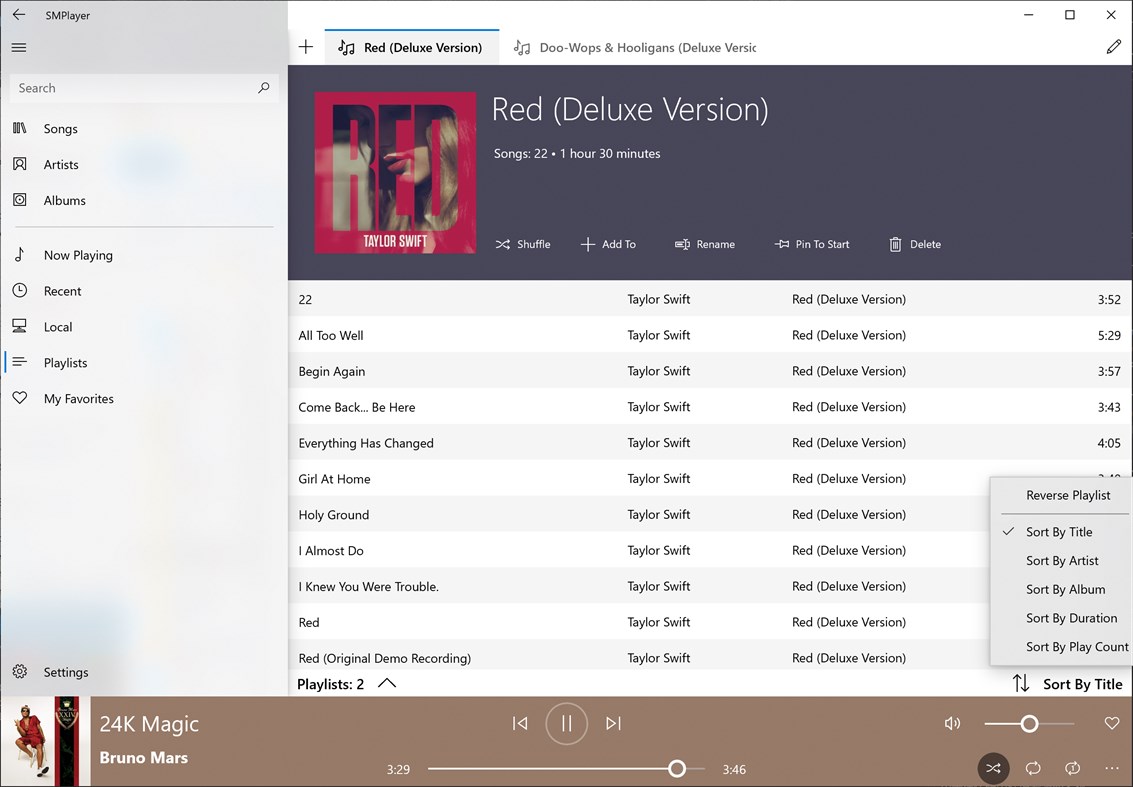Toggle the hamburger navigation menu
Image resolution: width=1133 pixels, height=787 pixels.
[20, 47]
